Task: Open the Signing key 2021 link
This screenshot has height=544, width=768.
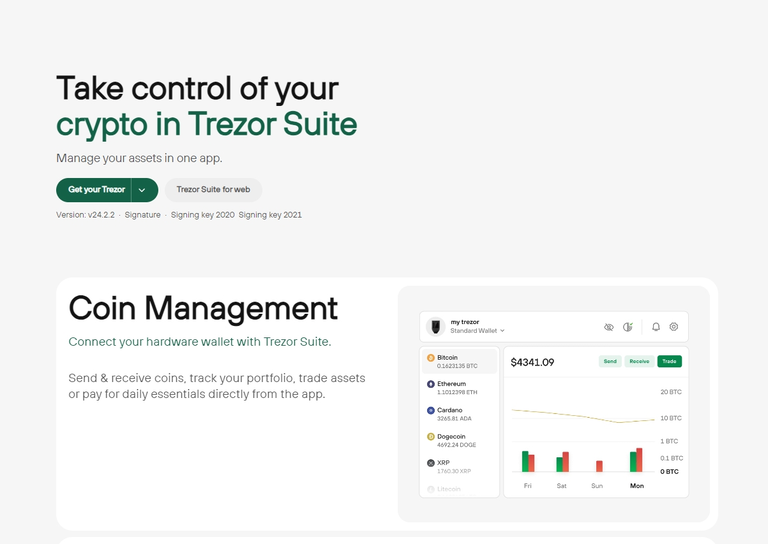Action: [270, 215]
